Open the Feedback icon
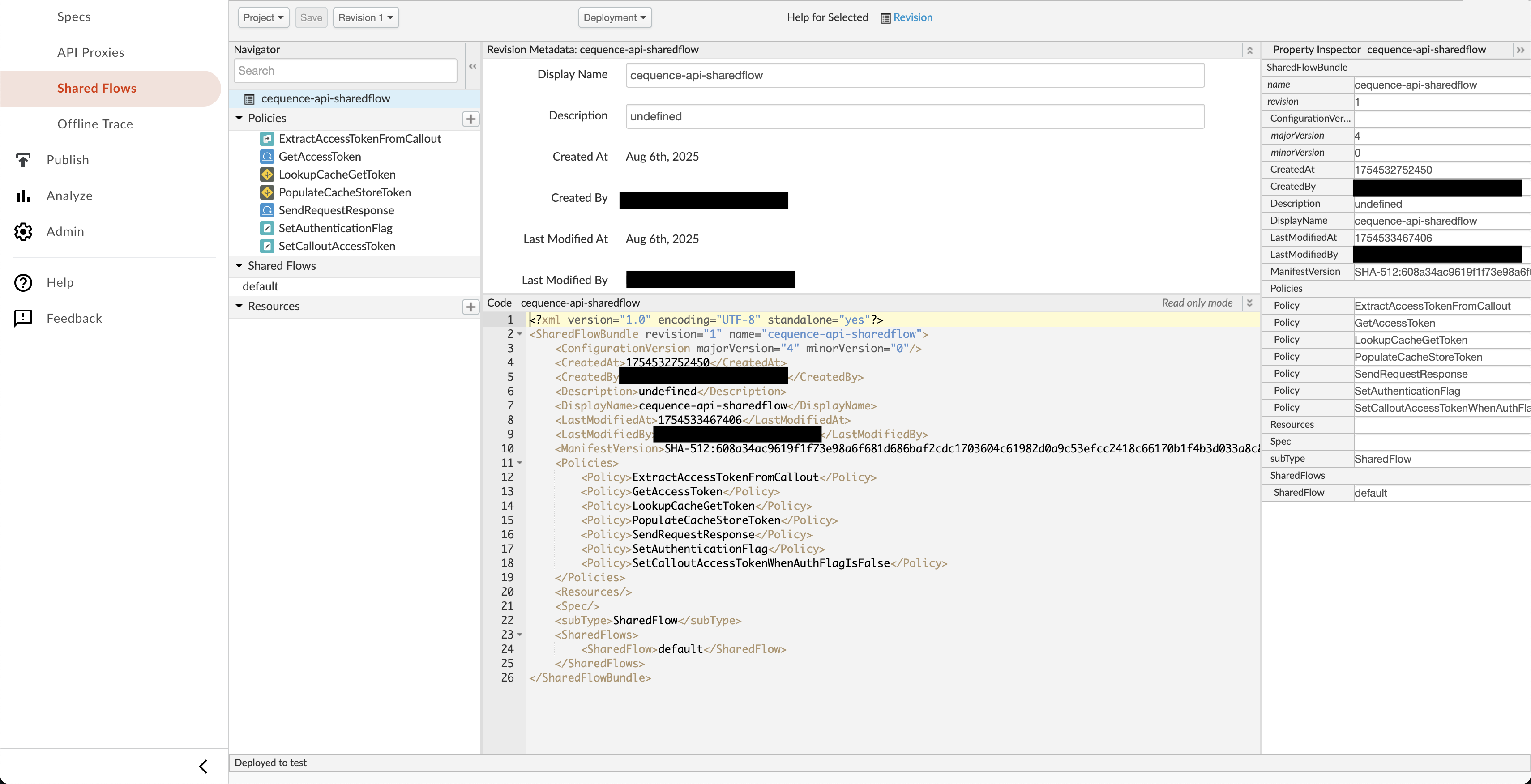Screen dimensions: 1531x784 [x=22, y=318]
